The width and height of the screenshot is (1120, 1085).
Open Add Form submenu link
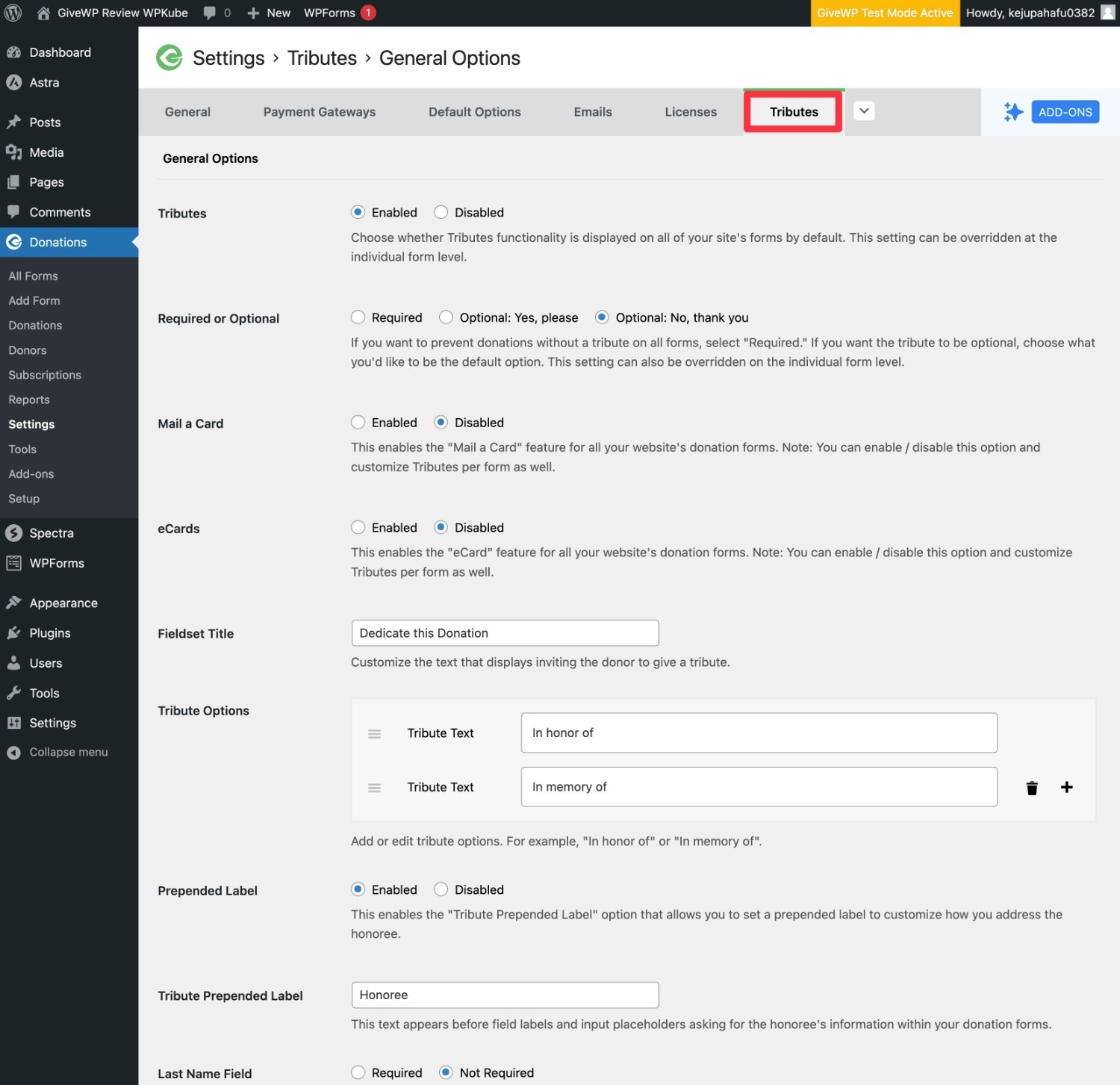(x=34, y=300)
